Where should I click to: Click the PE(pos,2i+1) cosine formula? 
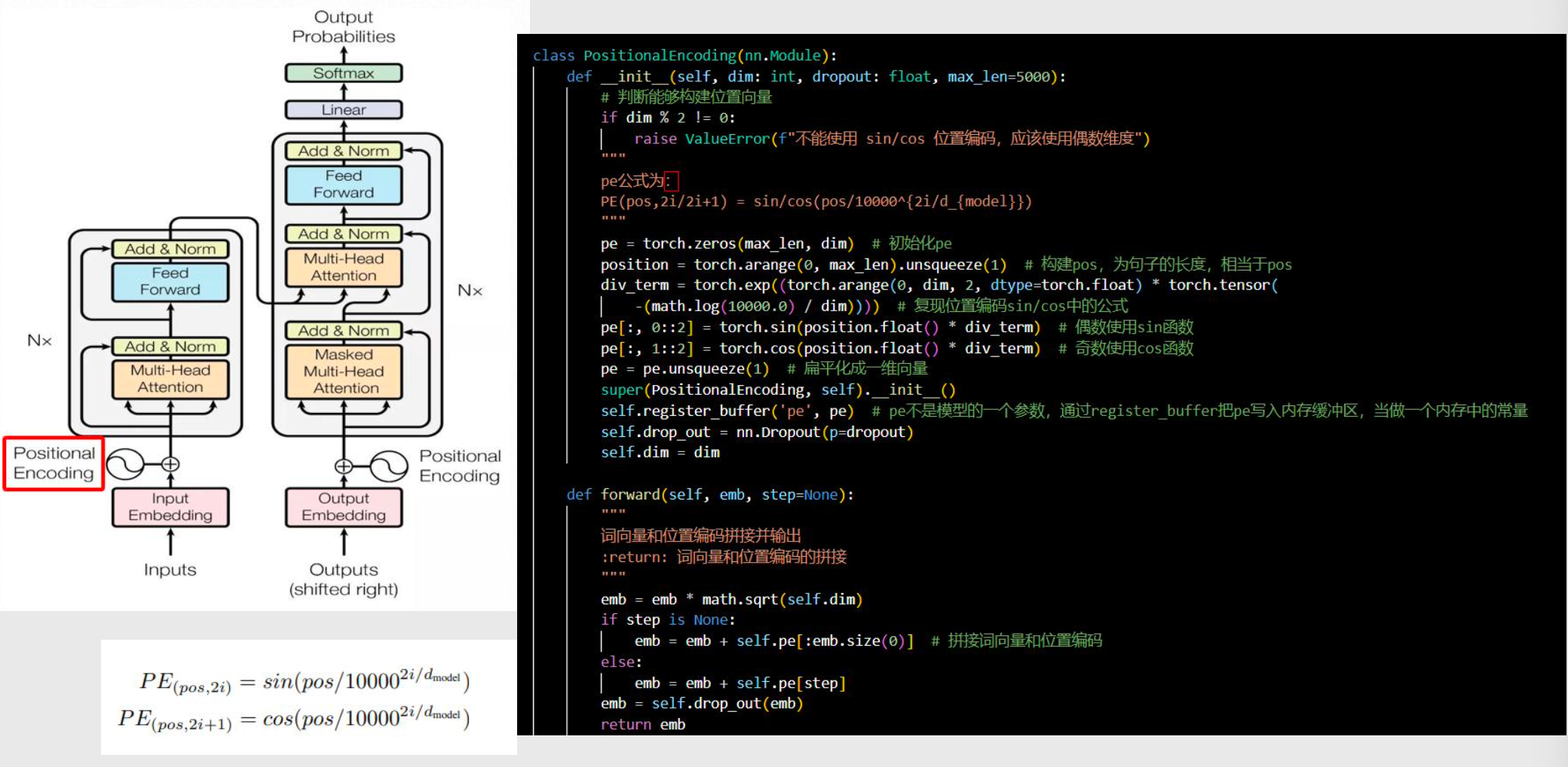294,718
